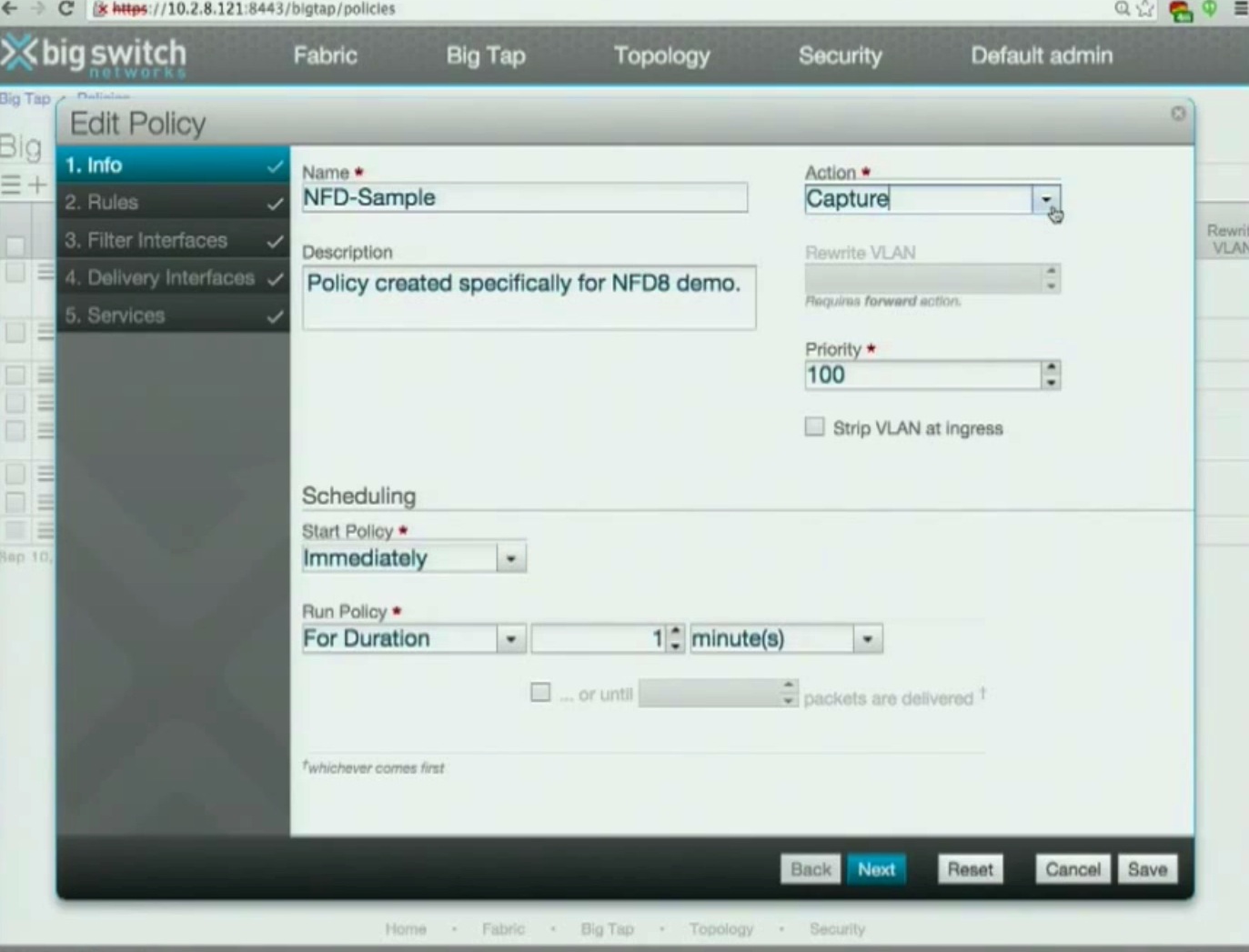The image size is (1249, 952).
Task: Click the browser reload icon
Action: click(x=65, y=8)
